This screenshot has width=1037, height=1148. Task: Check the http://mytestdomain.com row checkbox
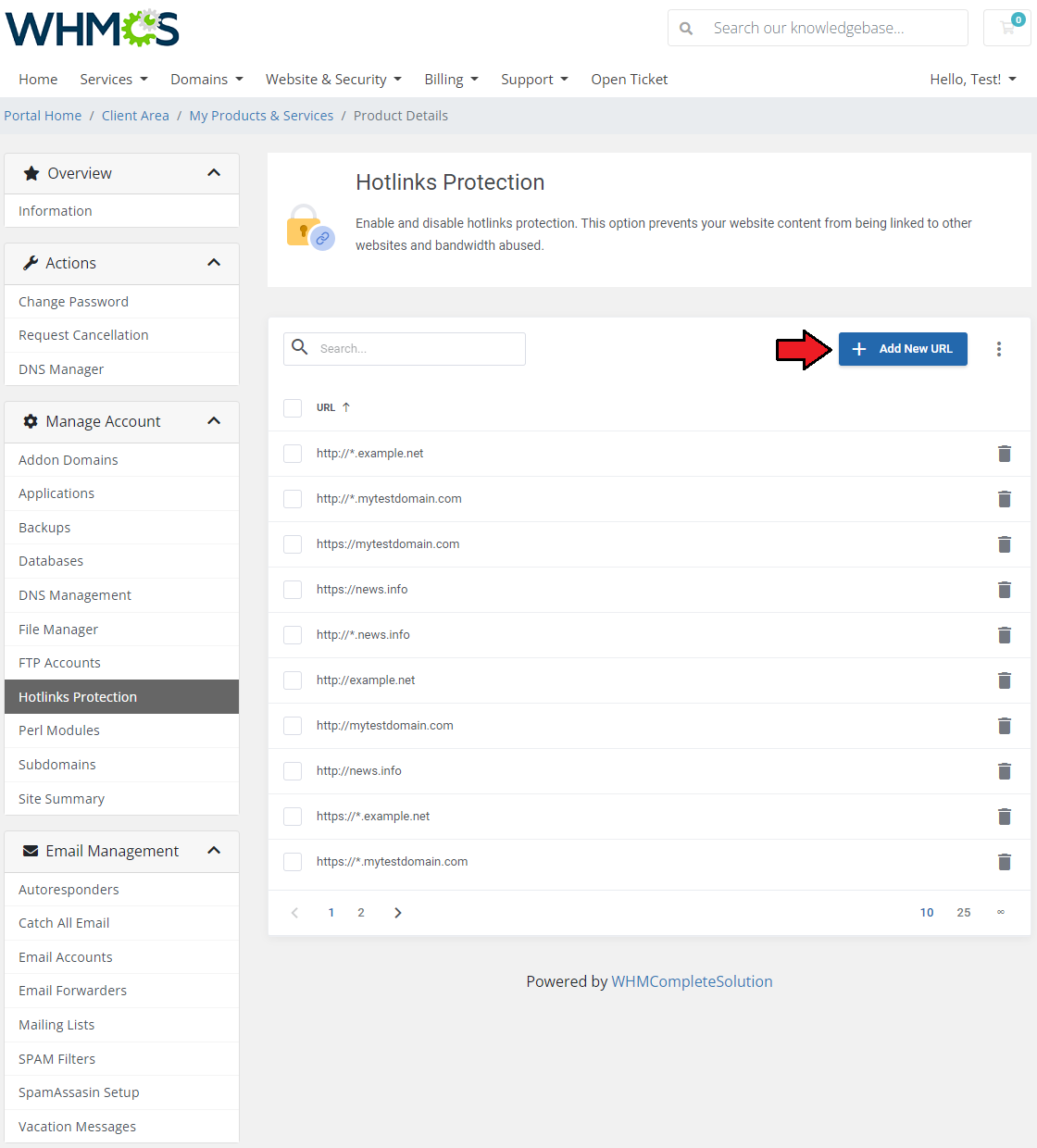coord(293,726)
